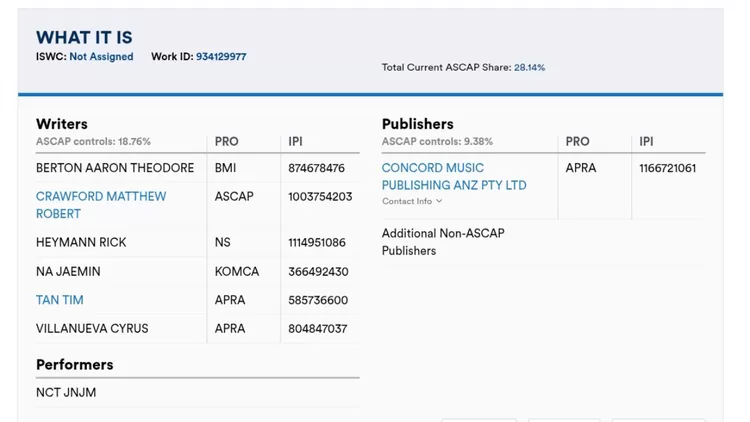Screen dimensions: 750x422
Task: Select writer Berton Aaron Theodore
Action: [115, 168]
